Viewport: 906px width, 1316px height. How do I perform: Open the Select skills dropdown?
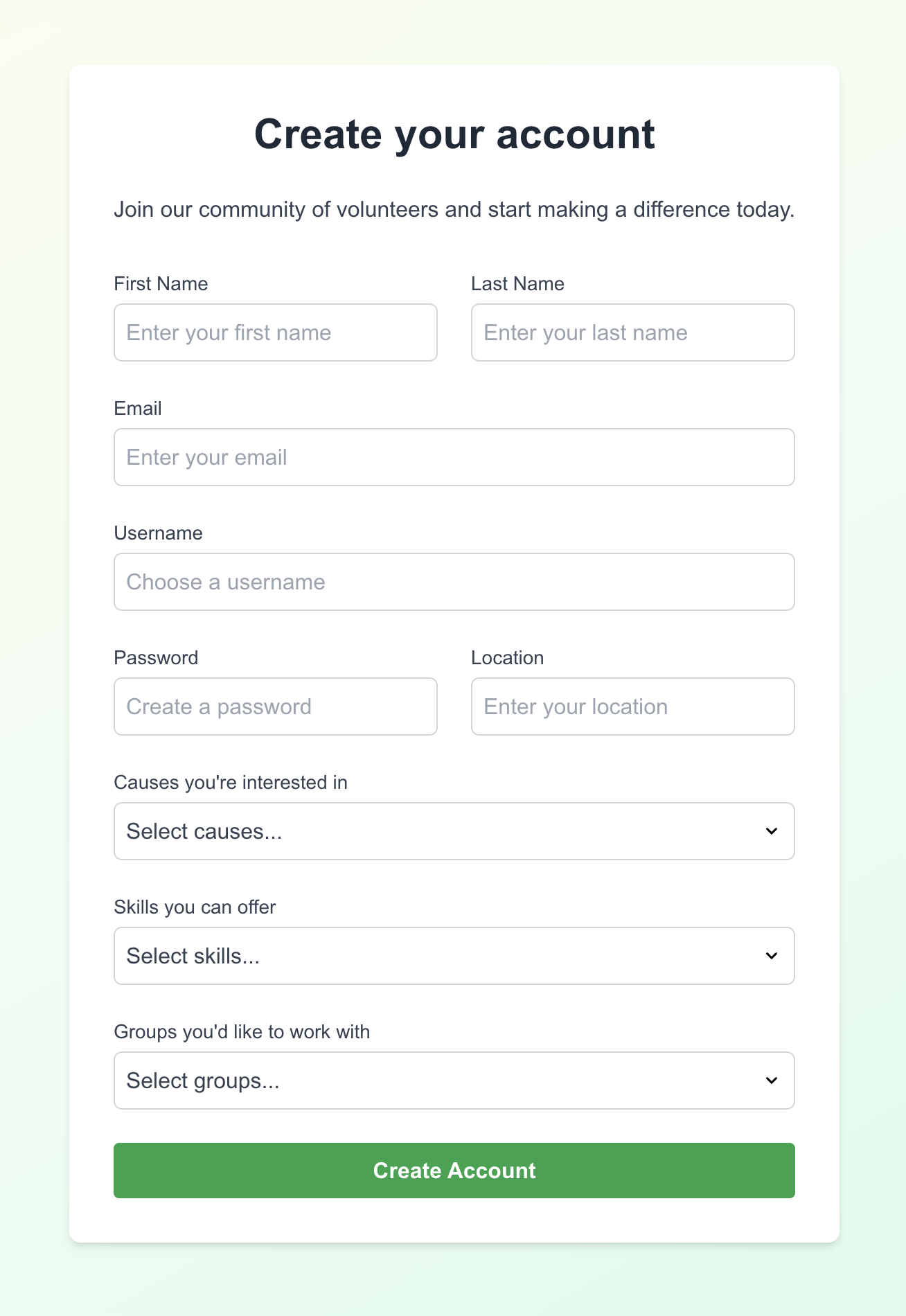[454, 956]
